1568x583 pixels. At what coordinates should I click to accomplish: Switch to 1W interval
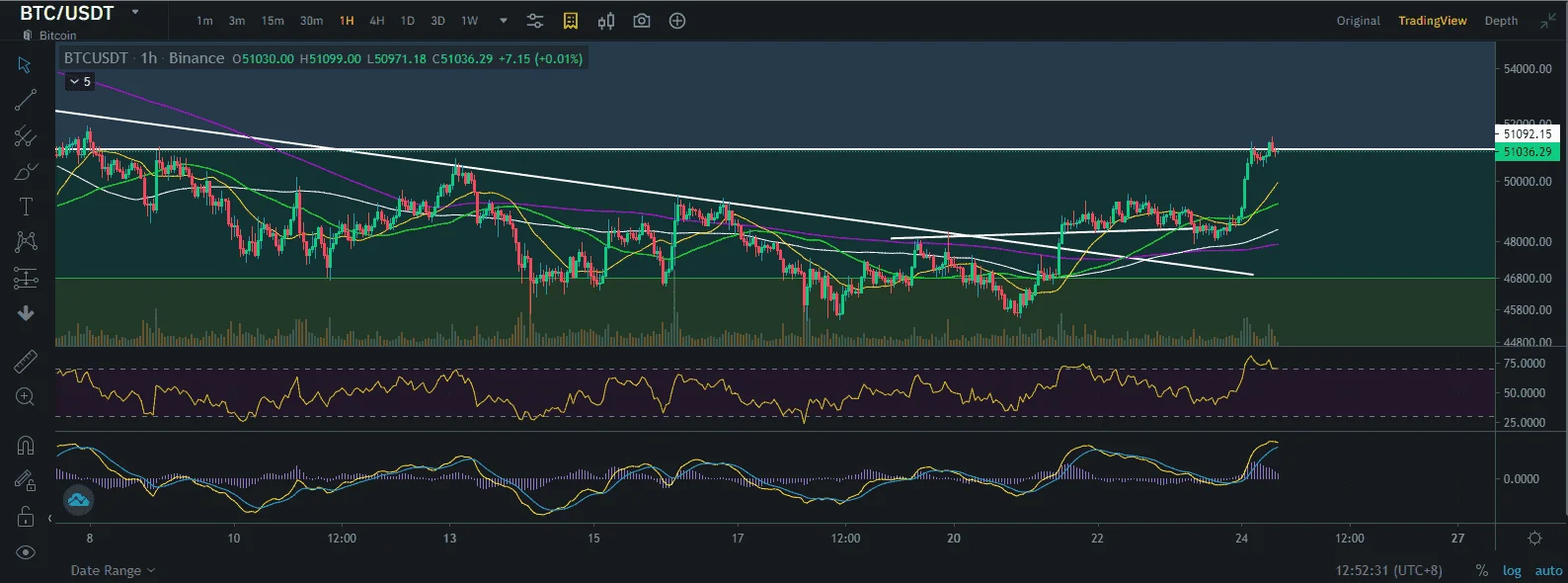coord(470,21)
